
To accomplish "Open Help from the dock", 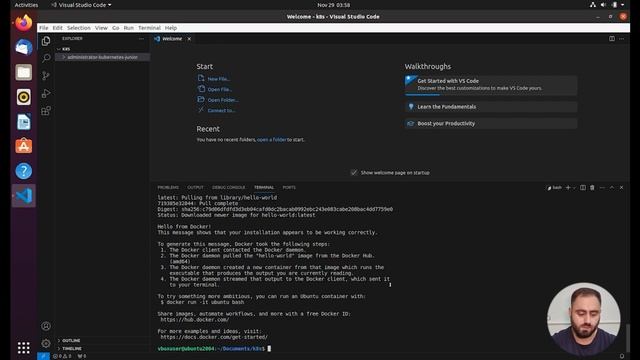I will (24, 171).
